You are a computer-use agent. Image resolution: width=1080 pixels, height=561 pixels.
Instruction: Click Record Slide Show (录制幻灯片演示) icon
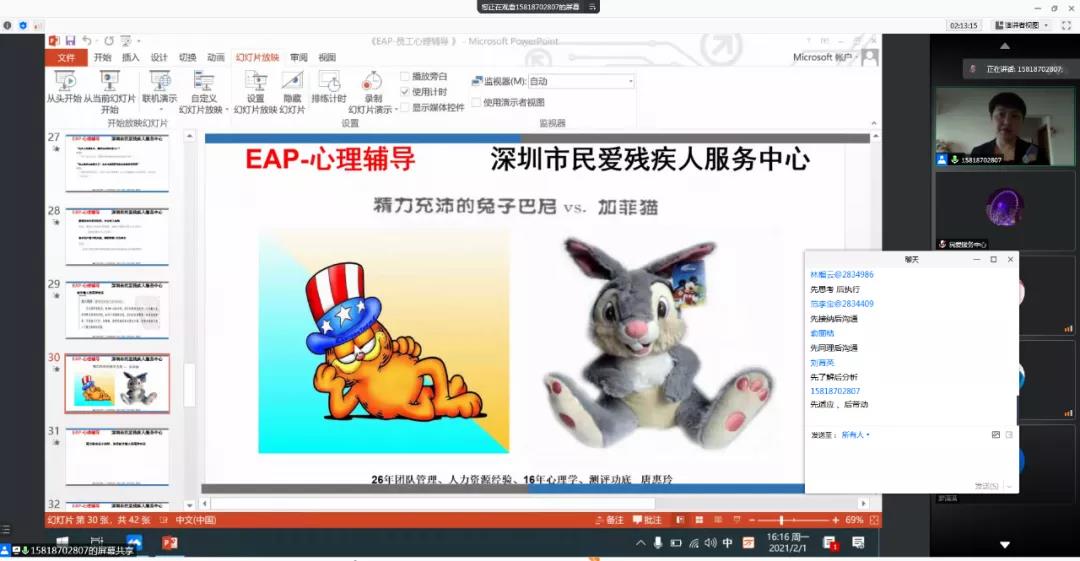(373, 81)
